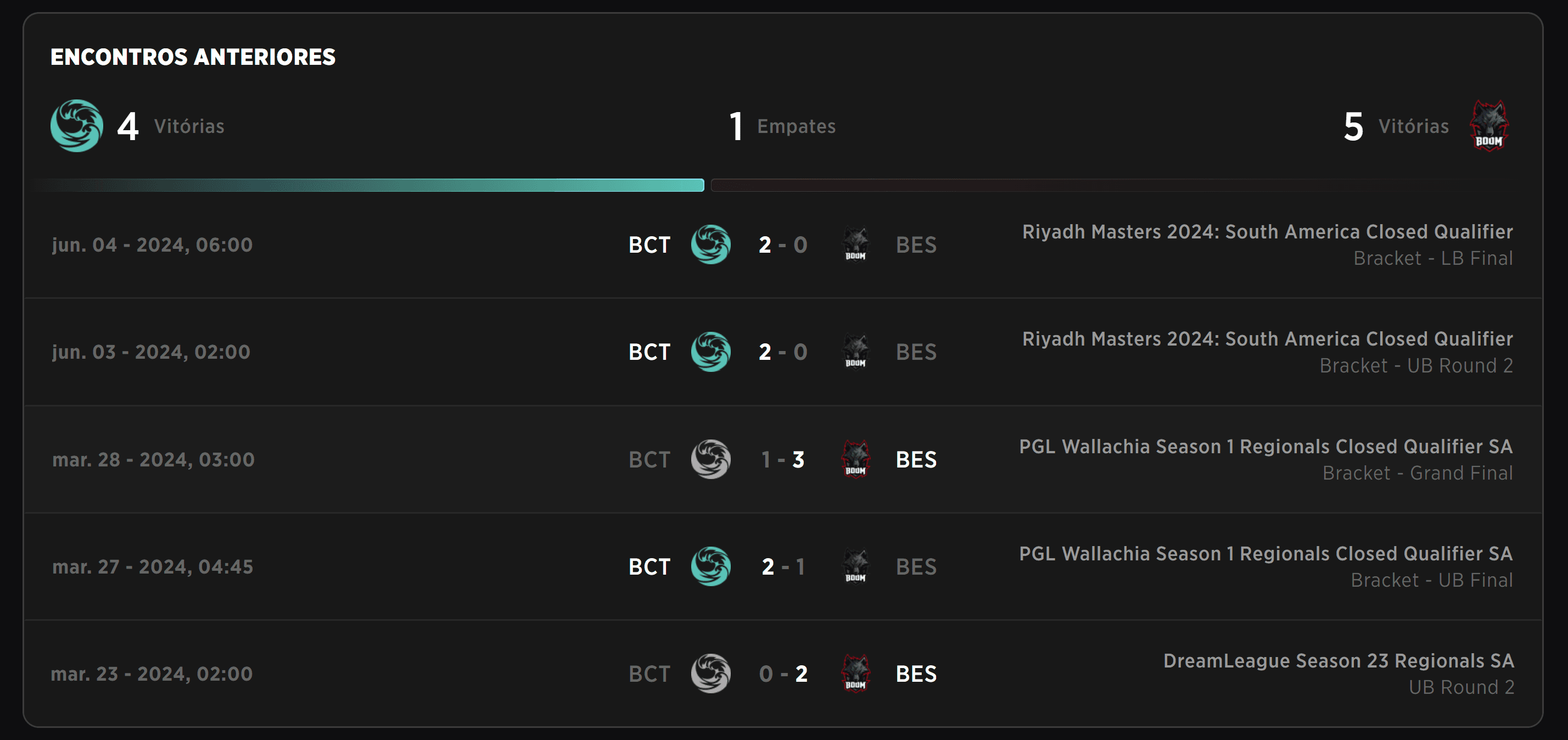1568x740 pixels.
Task: Click BOOM logo in March 28 match
Action: click(855, 459)
